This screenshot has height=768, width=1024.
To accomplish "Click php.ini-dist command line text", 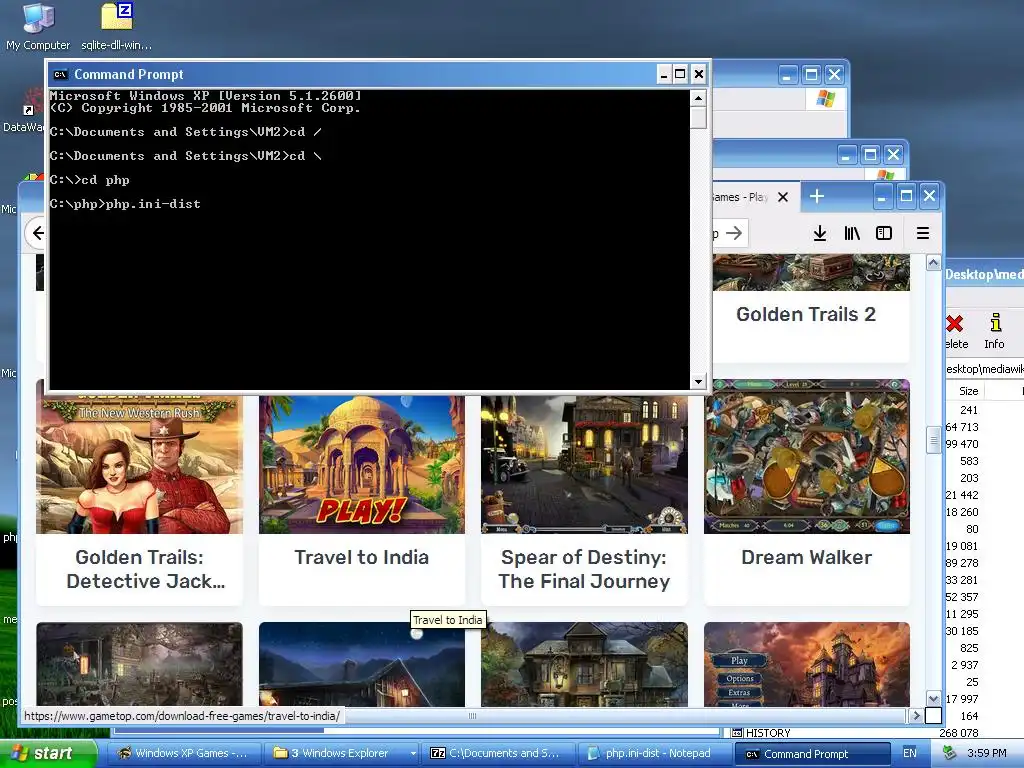I will click(x=153, y=204).
